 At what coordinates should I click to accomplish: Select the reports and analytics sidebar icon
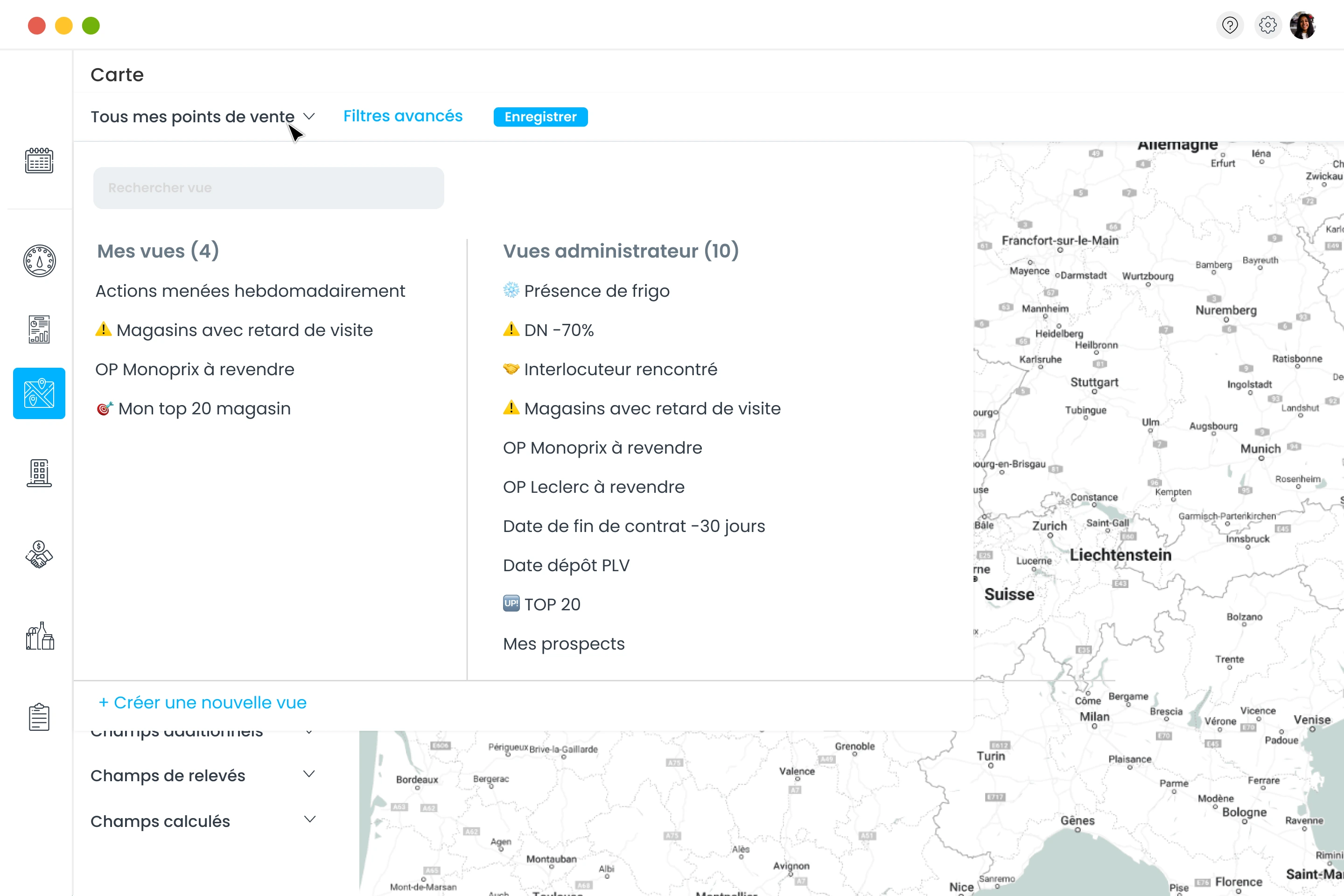(x=38, y=329)
